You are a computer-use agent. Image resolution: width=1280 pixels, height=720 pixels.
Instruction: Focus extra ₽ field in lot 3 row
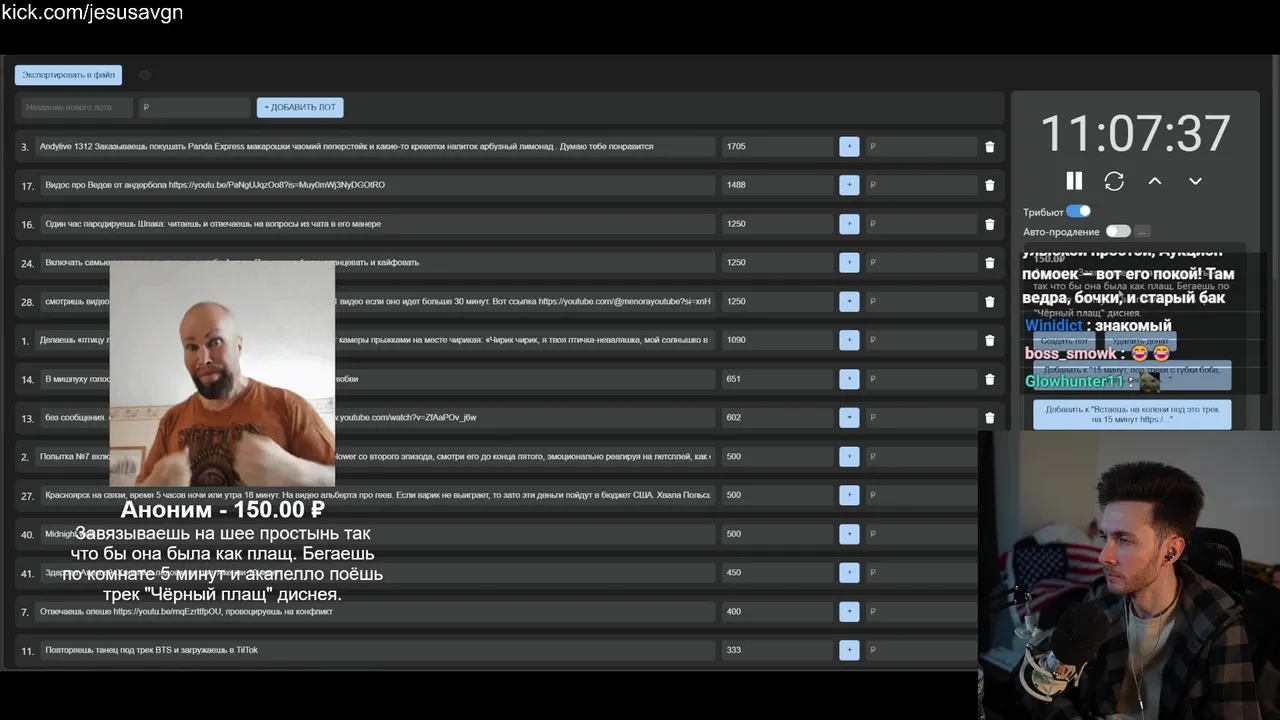coord(921,146)
